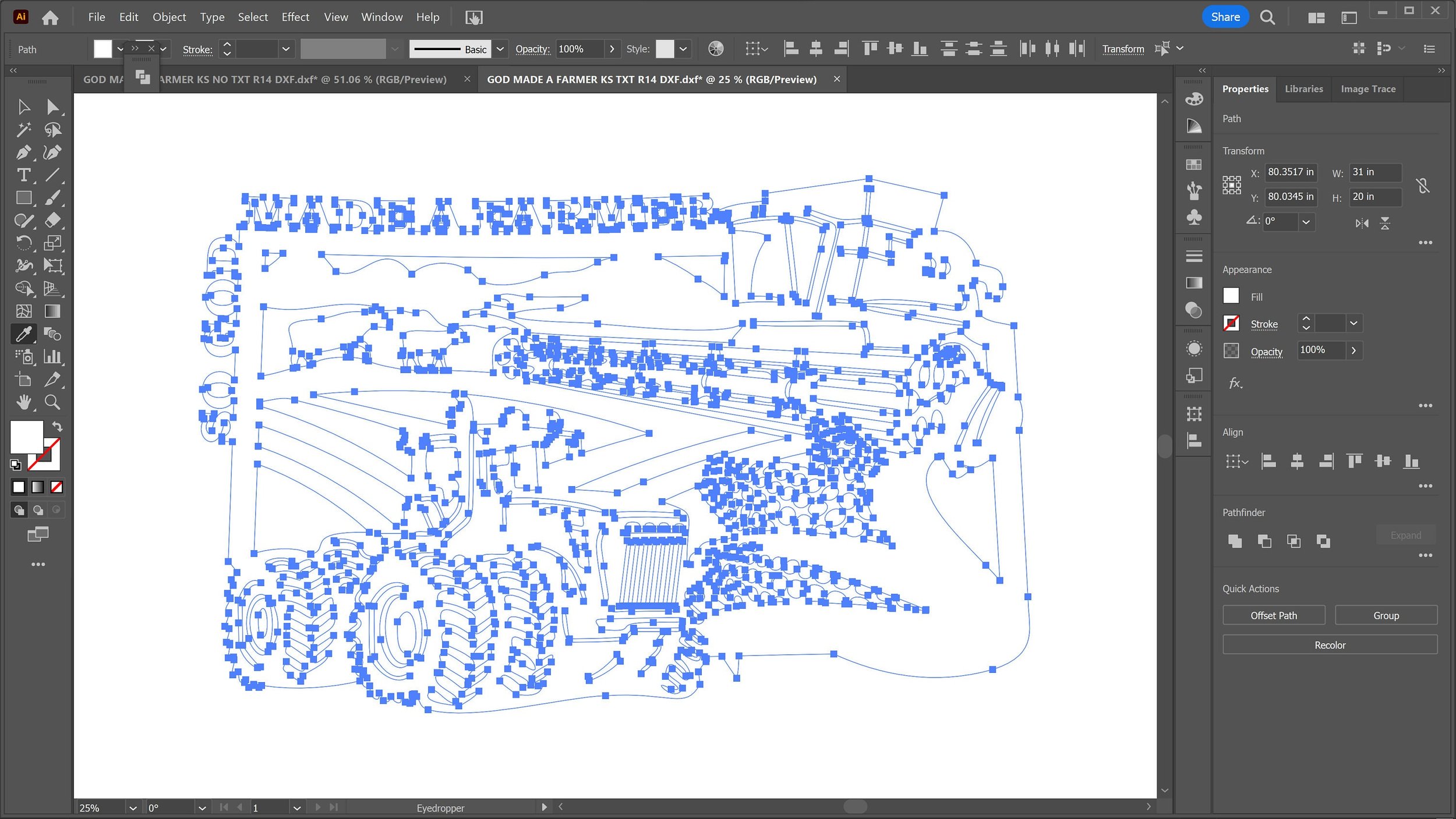
Task: Select the Column Graph tool
Action: coord(52,357)
